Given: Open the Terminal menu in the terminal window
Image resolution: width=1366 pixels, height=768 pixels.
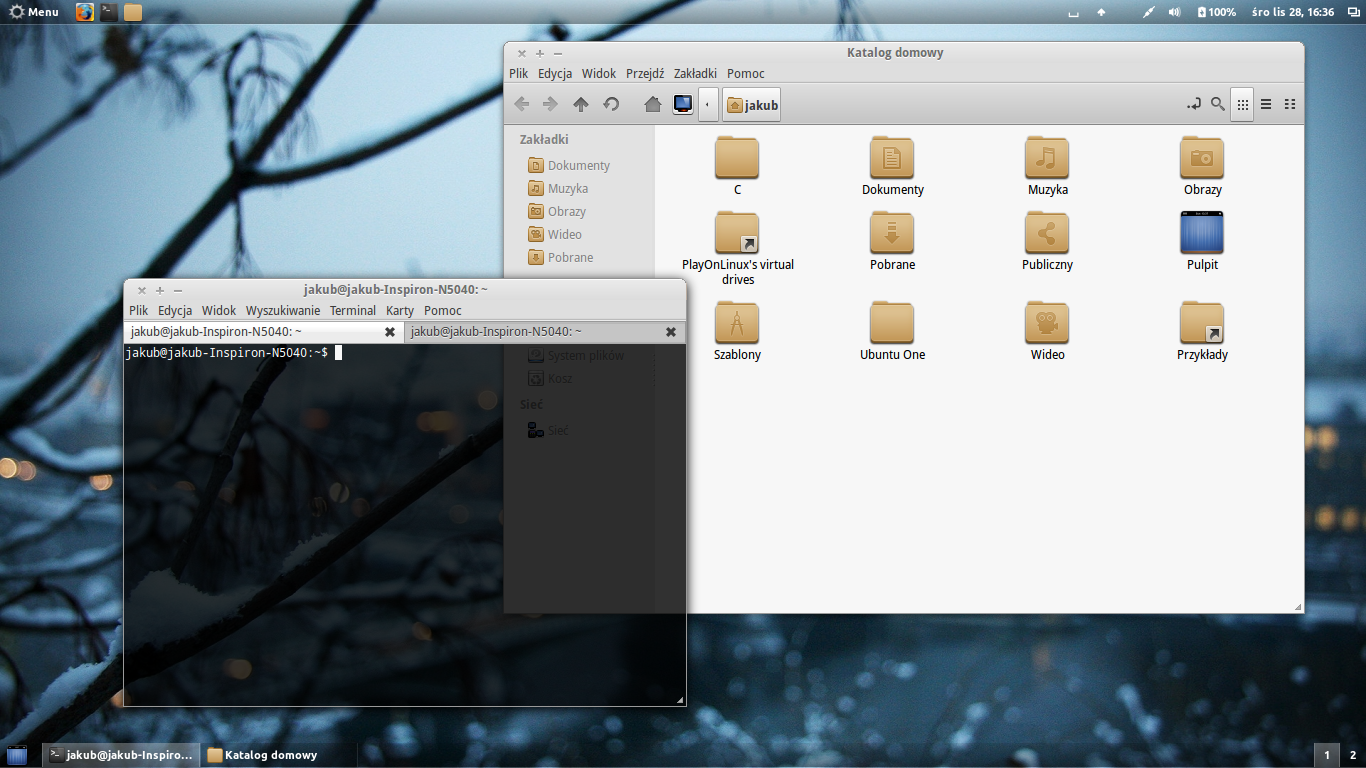Looking at the screenshot, I should 353,311.
